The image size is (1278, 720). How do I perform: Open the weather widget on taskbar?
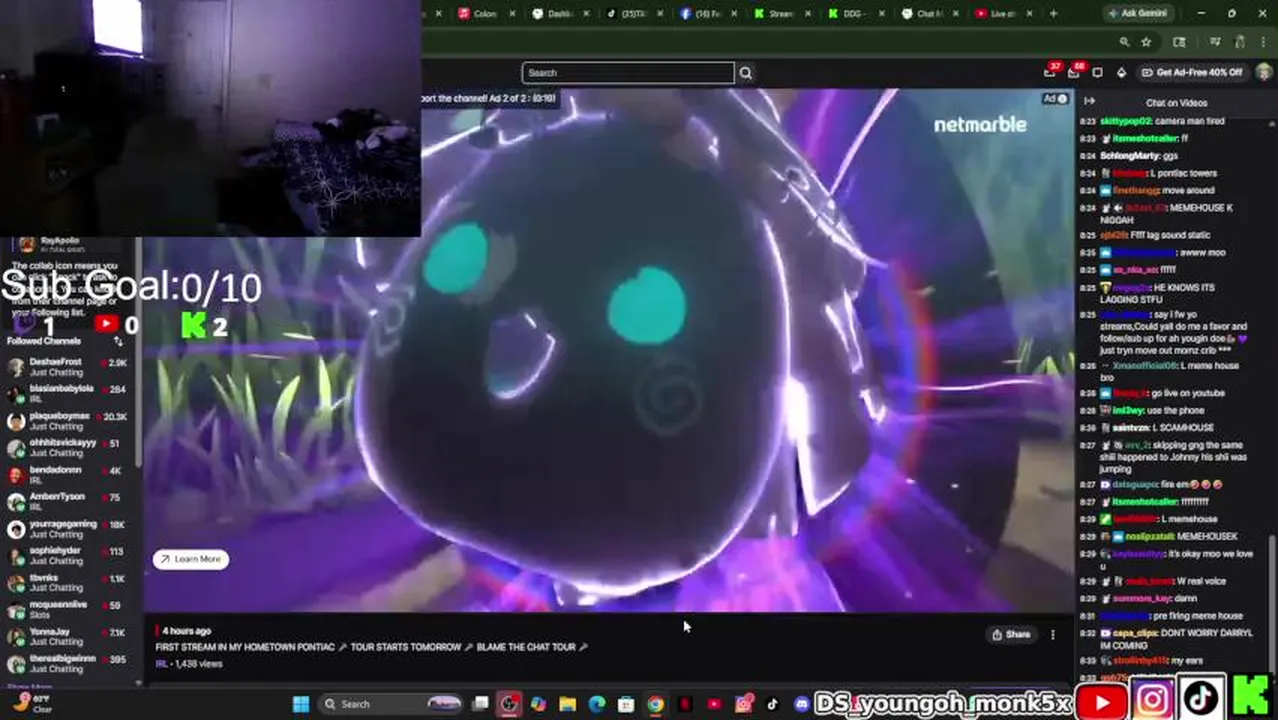coord(31,704)
